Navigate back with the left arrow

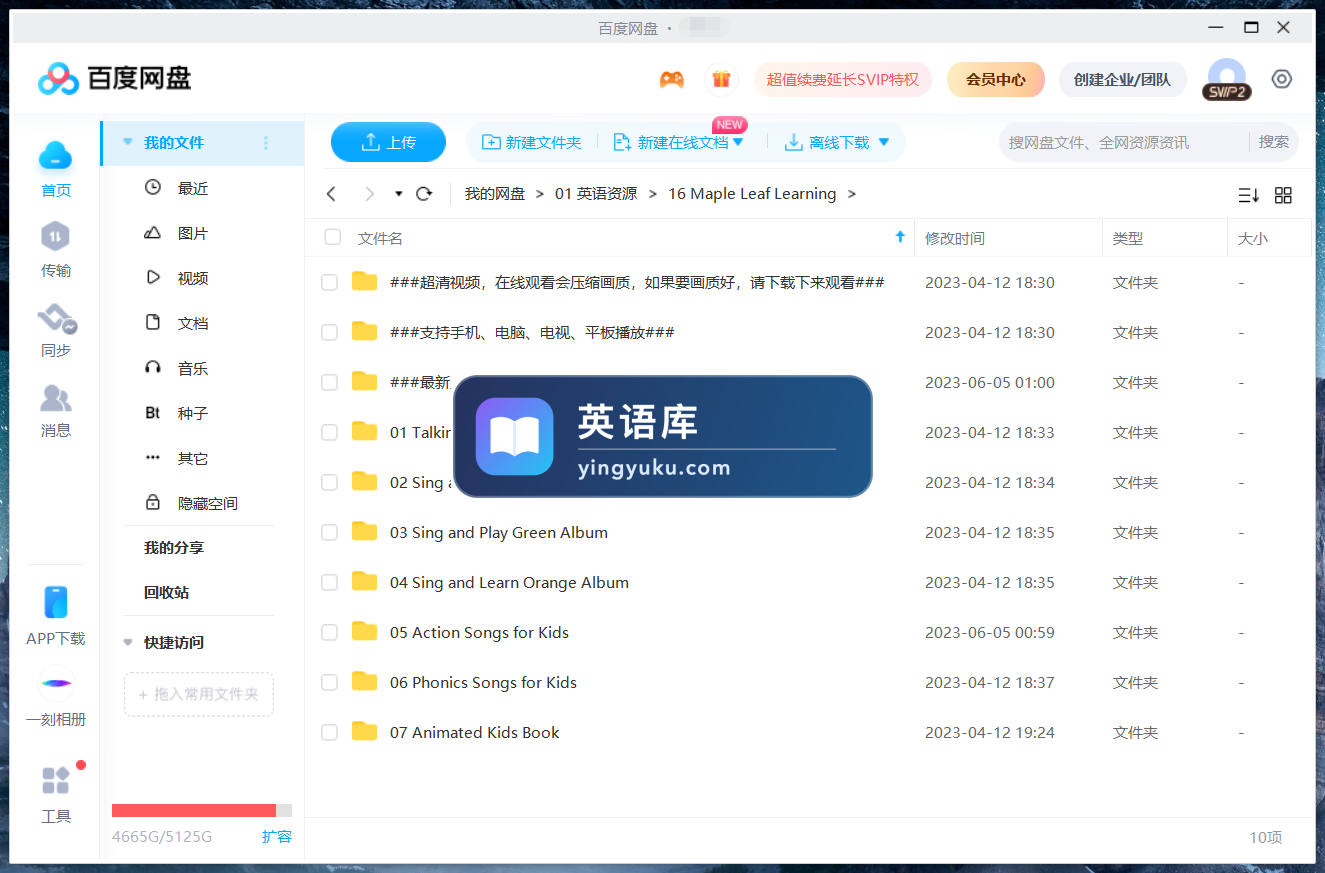coord(332,194)
